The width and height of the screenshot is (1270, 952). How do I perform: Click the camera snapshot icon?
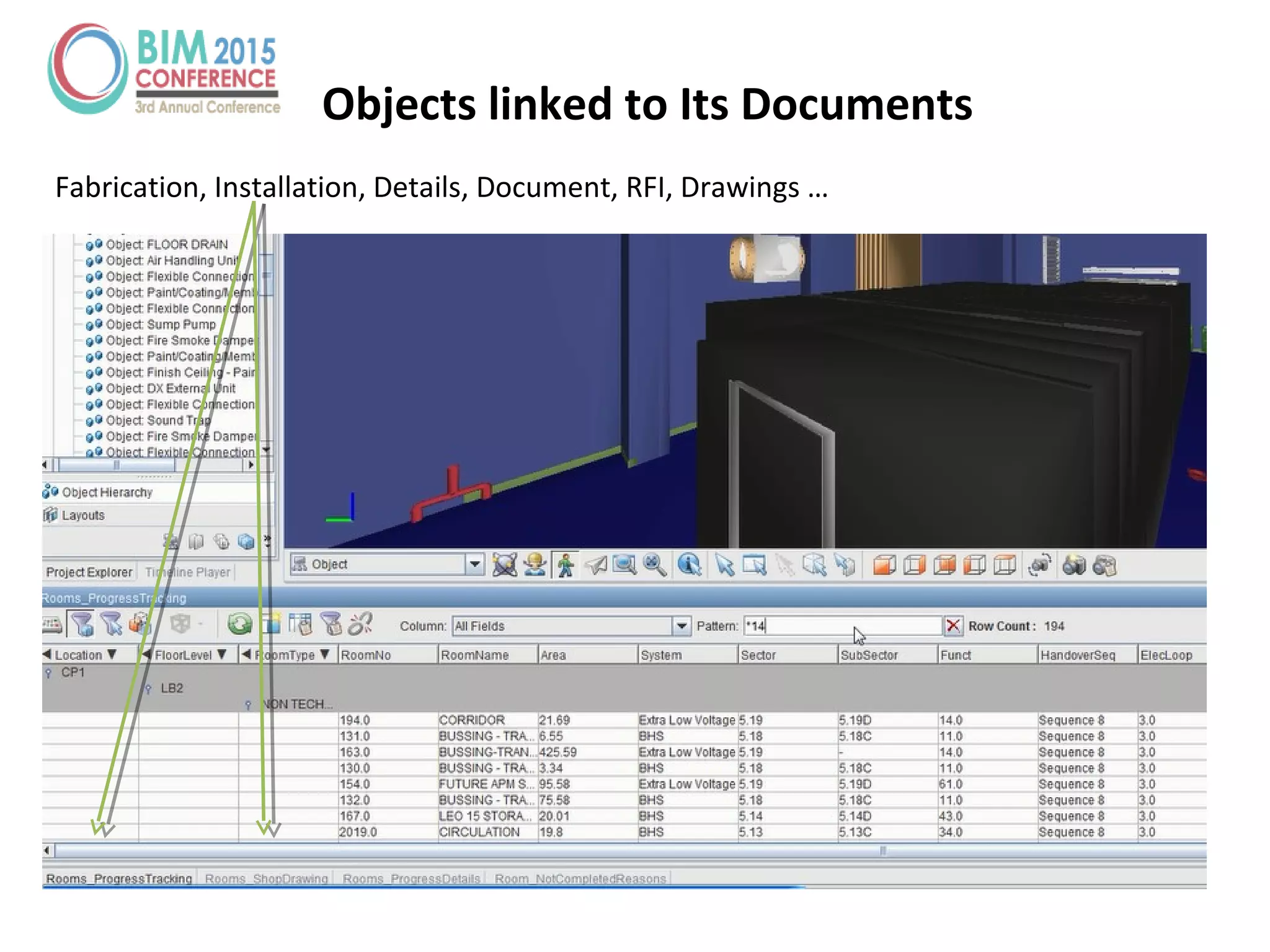pyautogui.click(x=1075, y=565)
